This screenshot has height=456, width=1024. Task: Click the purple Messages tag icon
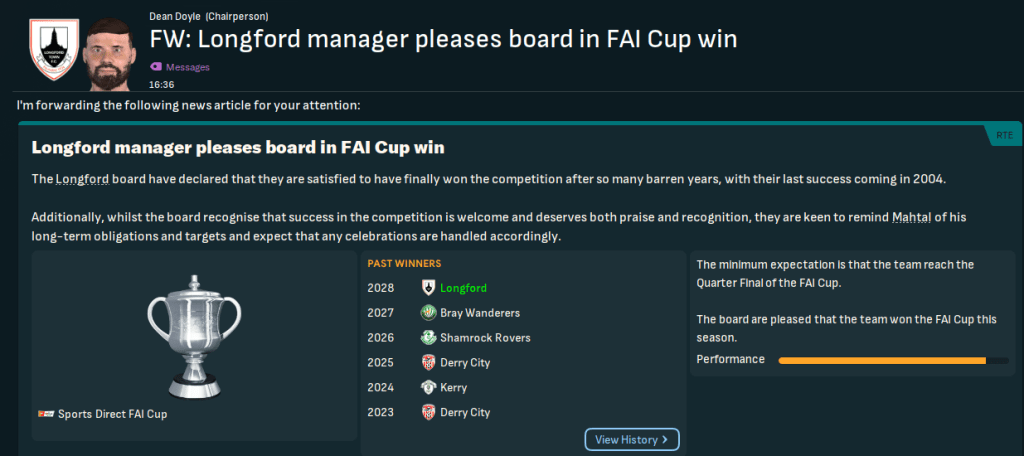[154, 67]
